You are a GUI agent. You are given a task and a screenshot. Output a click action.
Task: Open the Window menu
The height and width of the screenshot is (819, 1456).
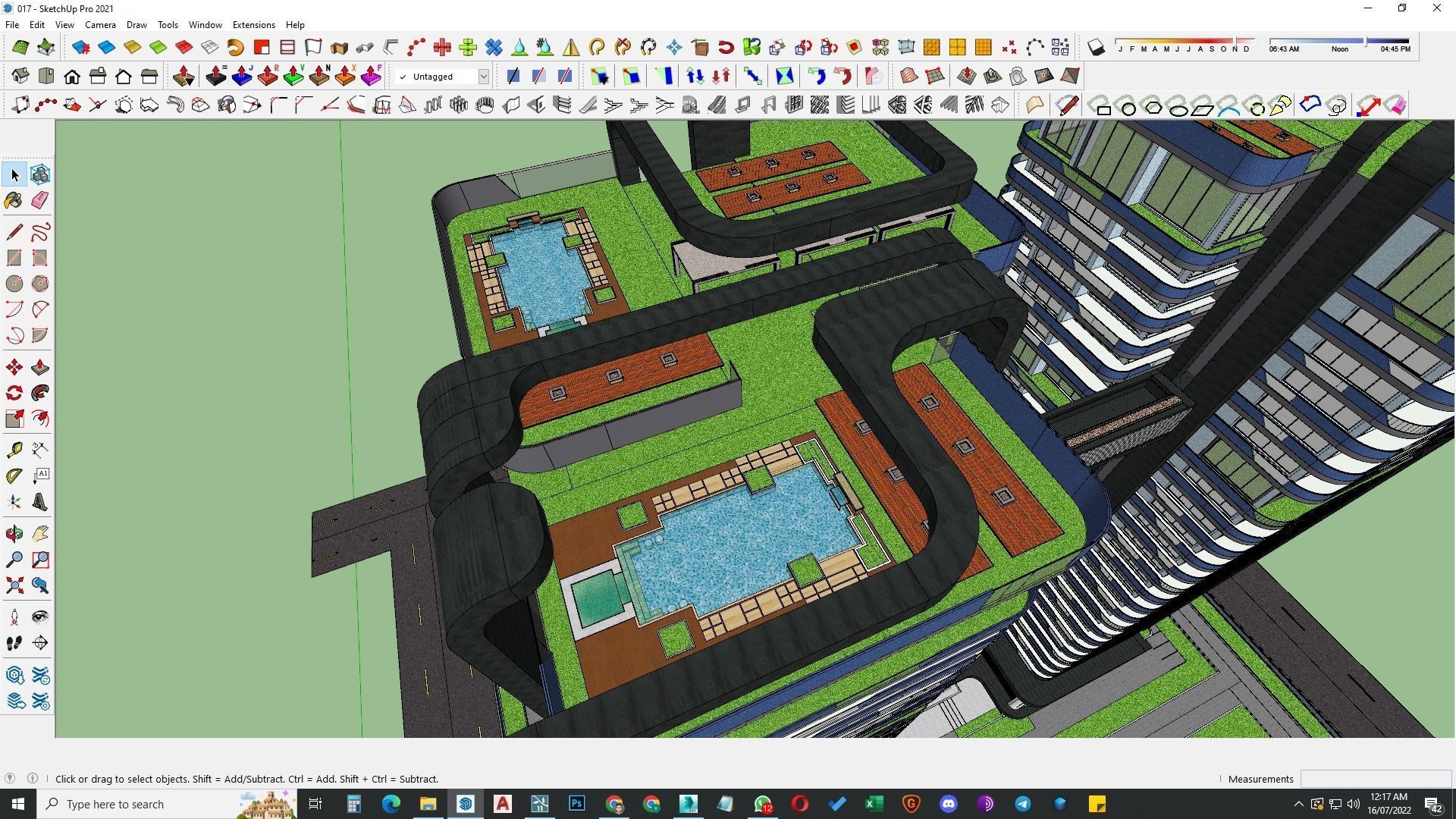[205, 25]
